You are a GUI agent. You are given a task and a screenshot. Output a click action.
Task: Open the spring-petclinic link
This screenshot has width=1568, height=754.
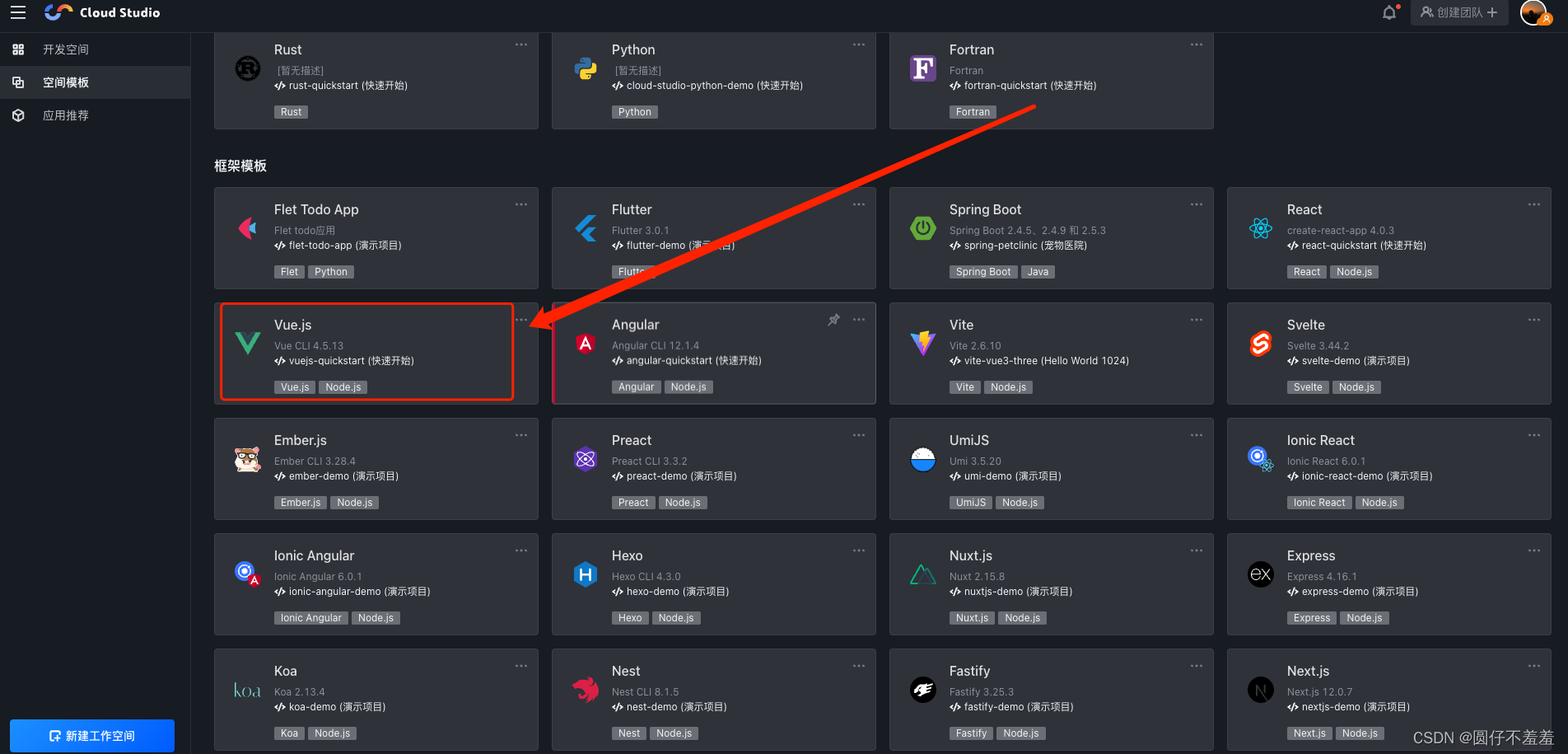(x=1018, y=246)
